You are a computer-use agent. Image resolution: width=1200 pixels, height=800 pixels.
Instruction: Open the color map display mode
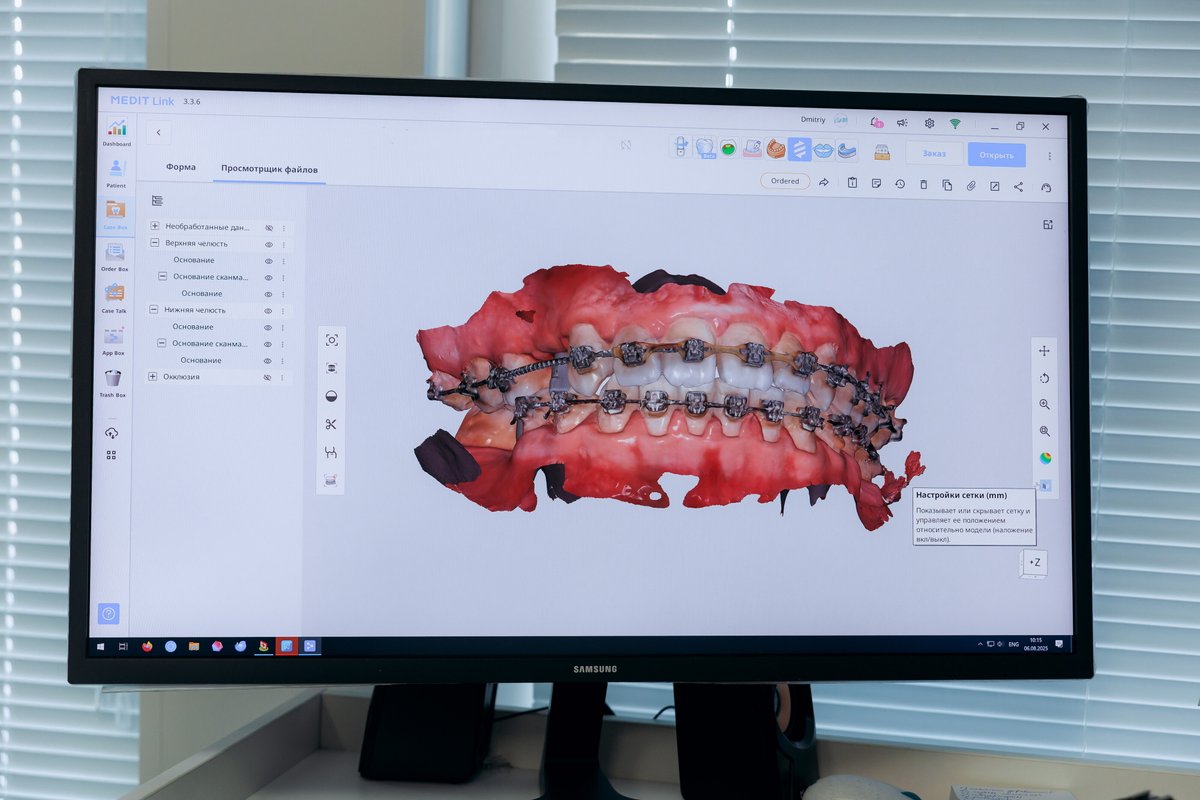point(1045,458)
